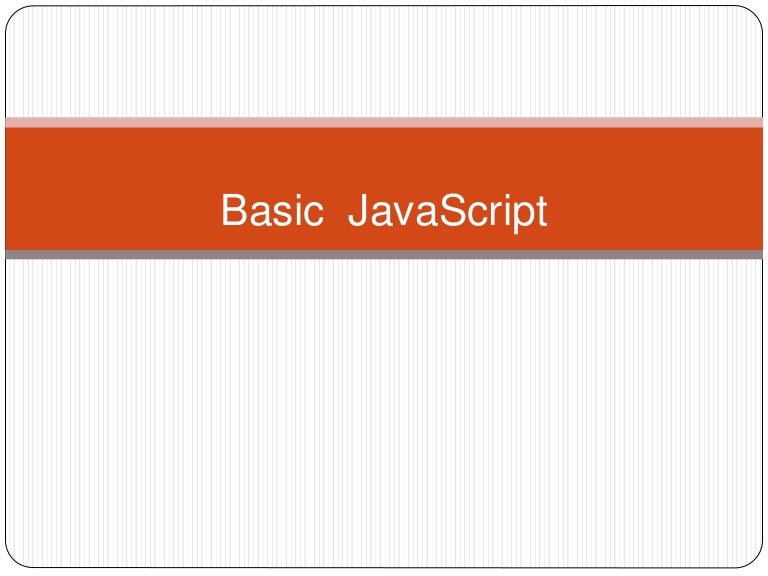The image size is (768, 576).
Task: Place cursor in gap between Basic and JavaScript
Action: (x=336, y=211)
